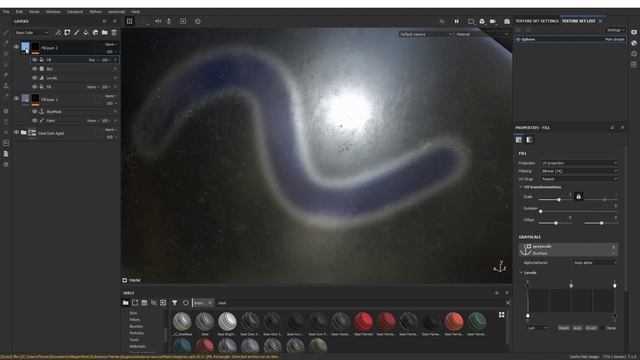
Task: Click the grayscale mask icon in Properties
Action: point(529,140)
